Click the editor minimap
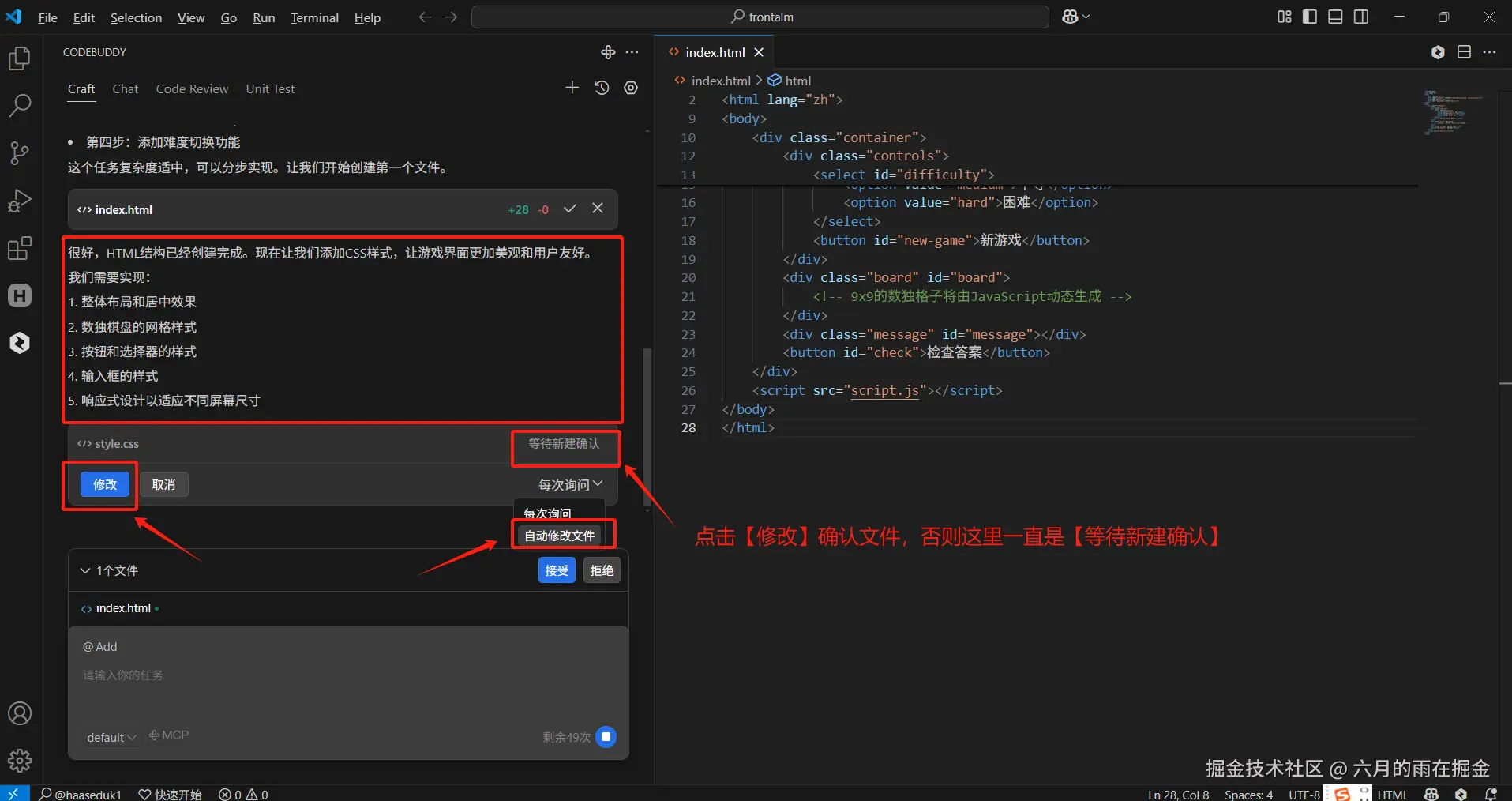The height and width of the screenshot is (801, 1512). click(x=1452, y=111)
